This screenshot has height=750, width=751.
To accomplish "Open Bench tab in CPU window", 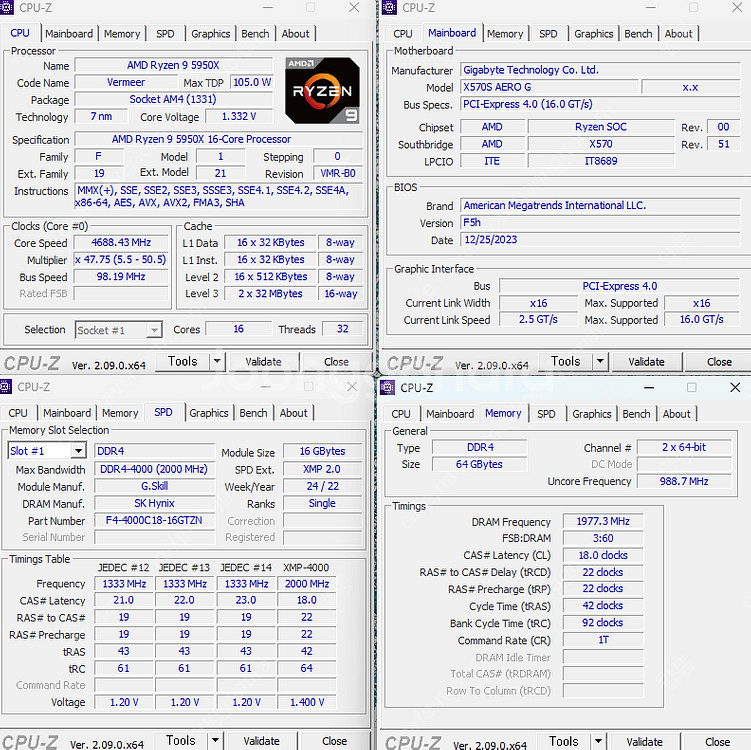I will tap(255, 34).
